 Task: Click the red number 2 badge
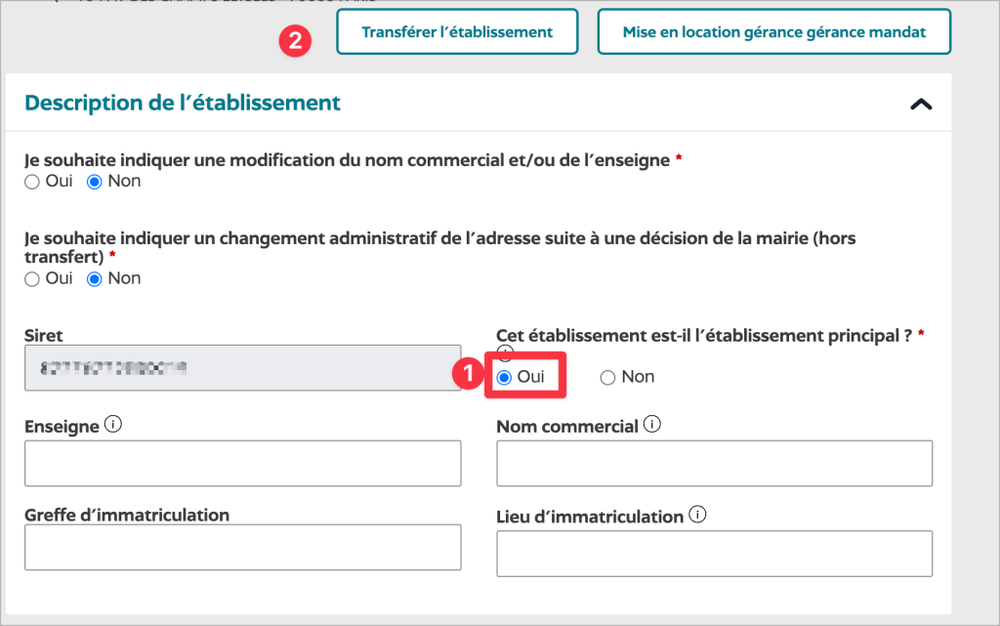pyautogui.click(x=294, y=42)
